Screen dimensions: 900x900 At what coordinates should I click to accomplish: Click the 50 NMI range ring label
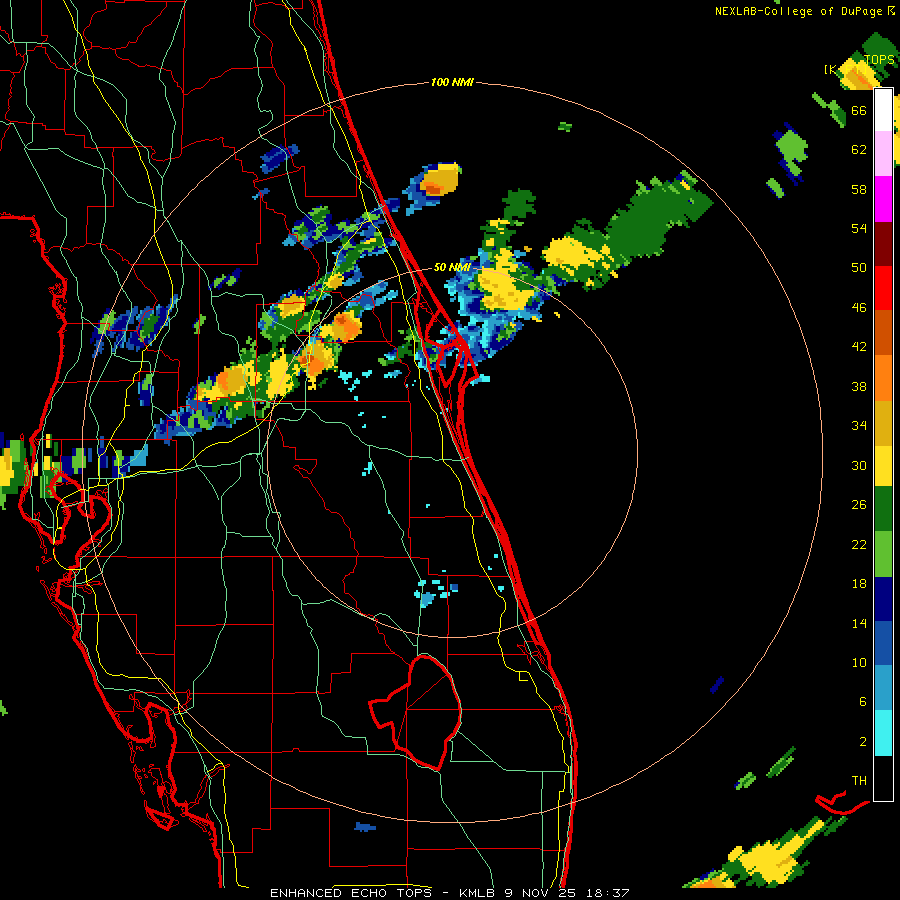pos(452,267)
